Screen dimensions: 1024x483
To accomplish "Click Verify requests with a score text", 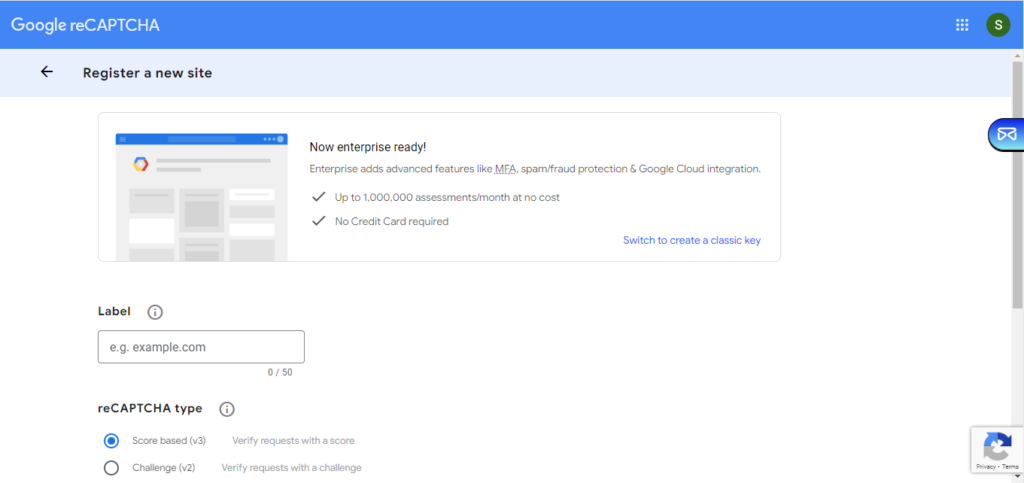I will pyautogui.click(x=293, y=441).
